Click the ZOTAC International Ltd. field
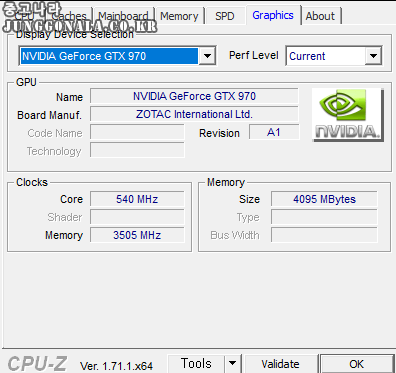Viewport: 396px width, 373px height. (x=194, y=114)
